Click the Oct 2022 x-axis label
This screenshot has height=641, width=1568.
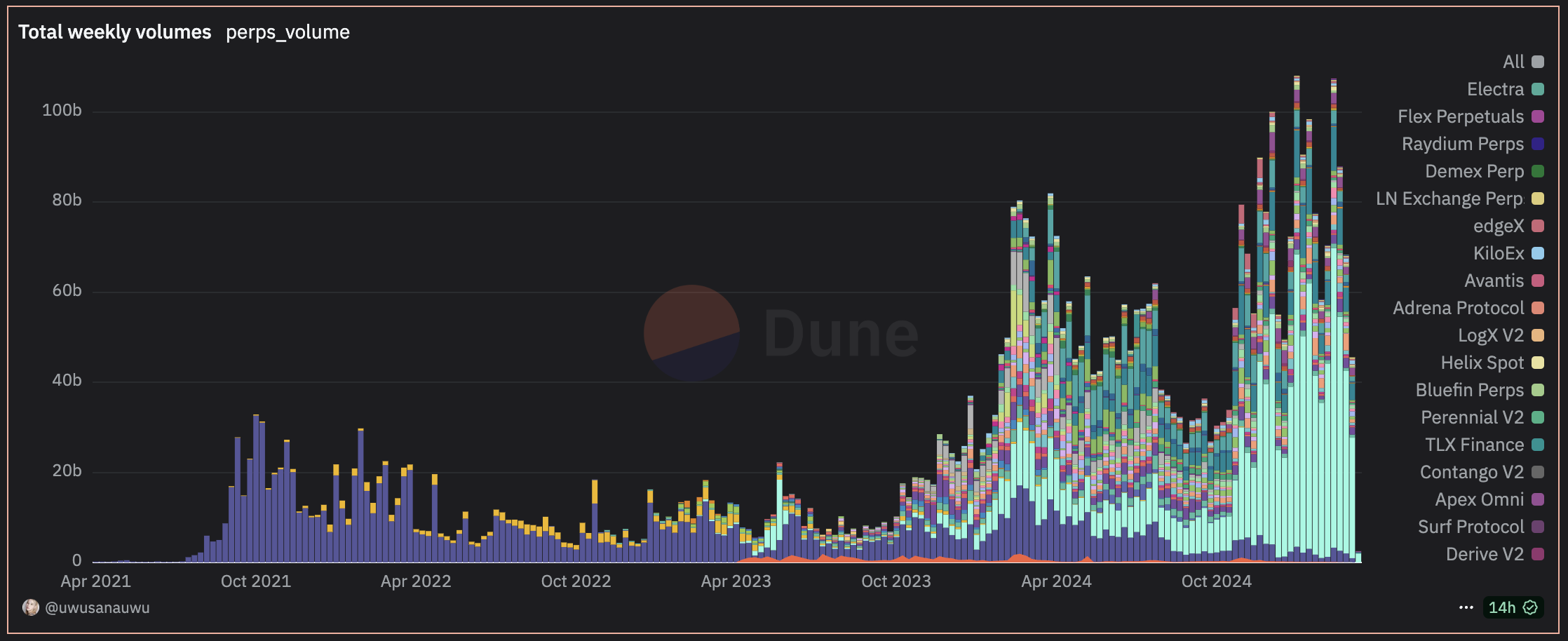click(576, 581)
